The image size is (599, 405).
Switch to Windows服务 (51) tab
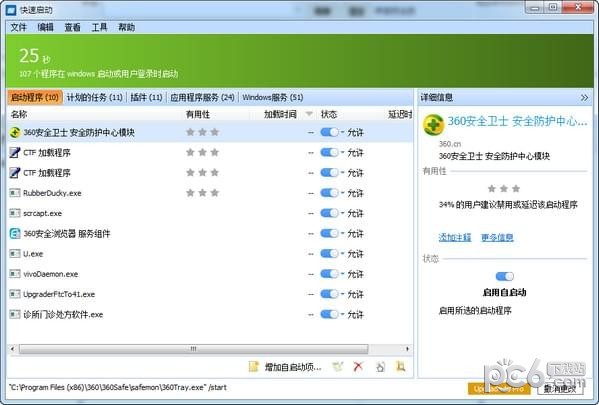[x=273, y=97]
